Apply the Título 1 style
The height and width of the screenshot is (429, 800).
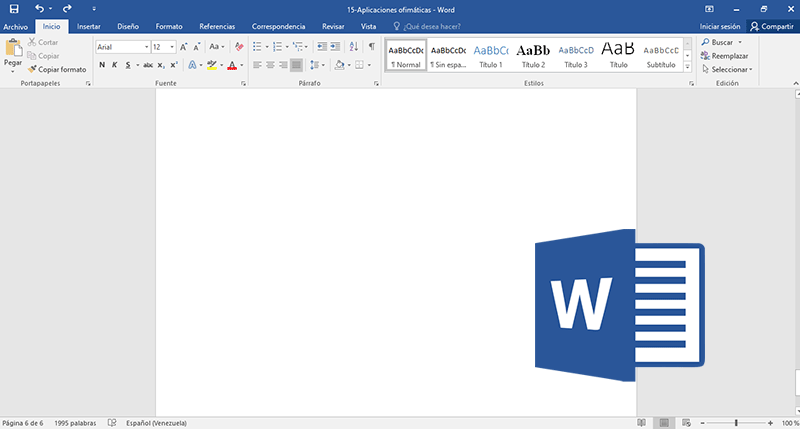(491, 55)
